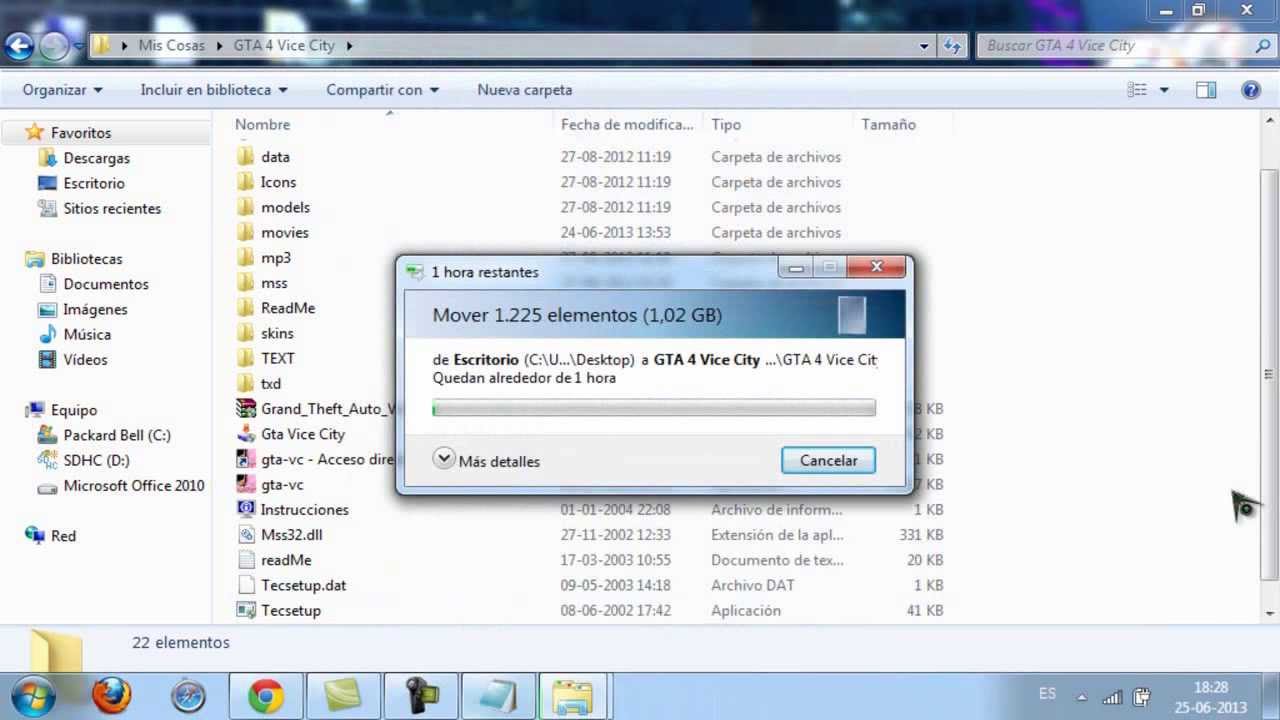Sort by Tamaño column header
Screen dimensions: 1280x720
[x=889, y=125]
